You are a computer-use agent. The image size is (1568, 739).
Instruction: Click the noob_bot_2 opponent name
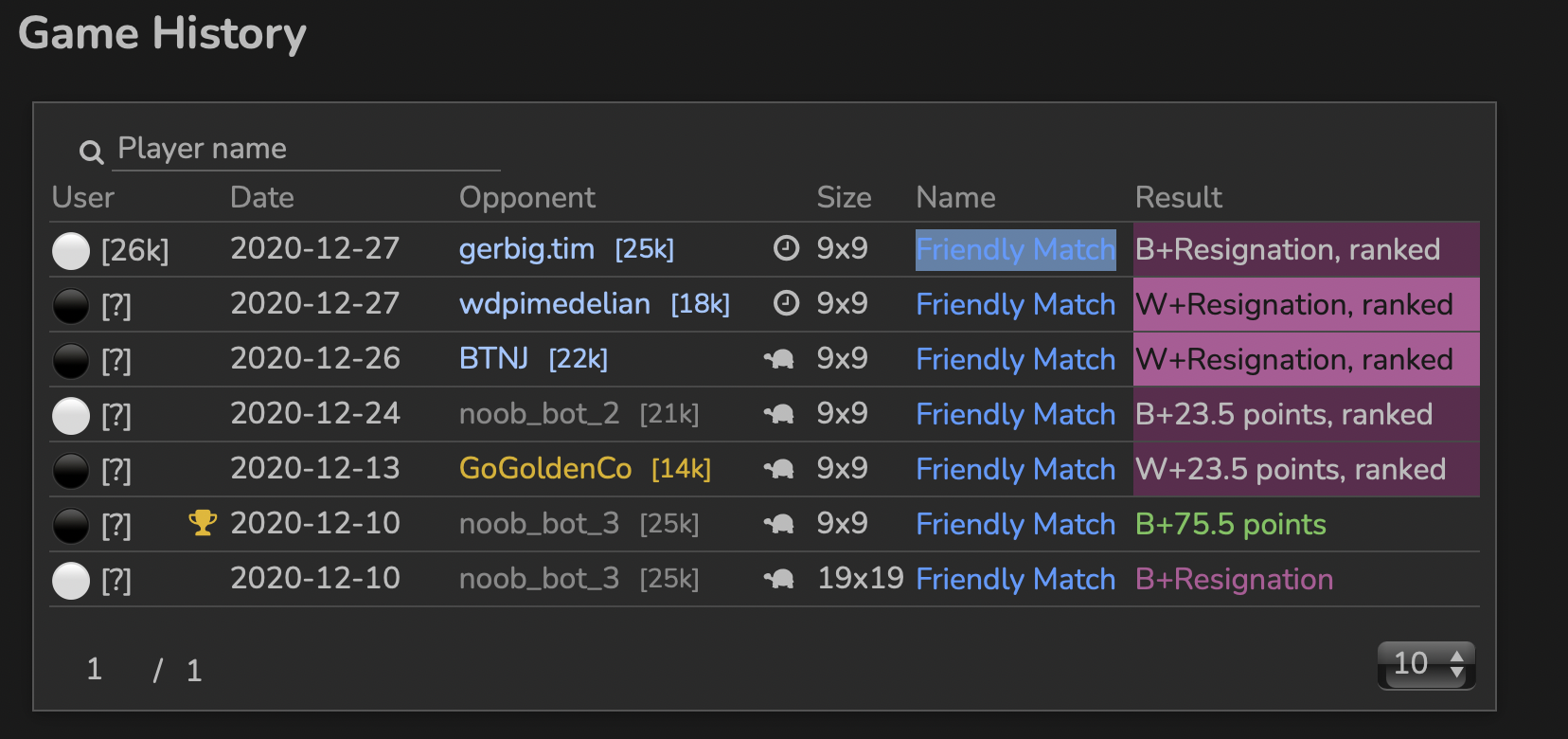click(539, 414)
